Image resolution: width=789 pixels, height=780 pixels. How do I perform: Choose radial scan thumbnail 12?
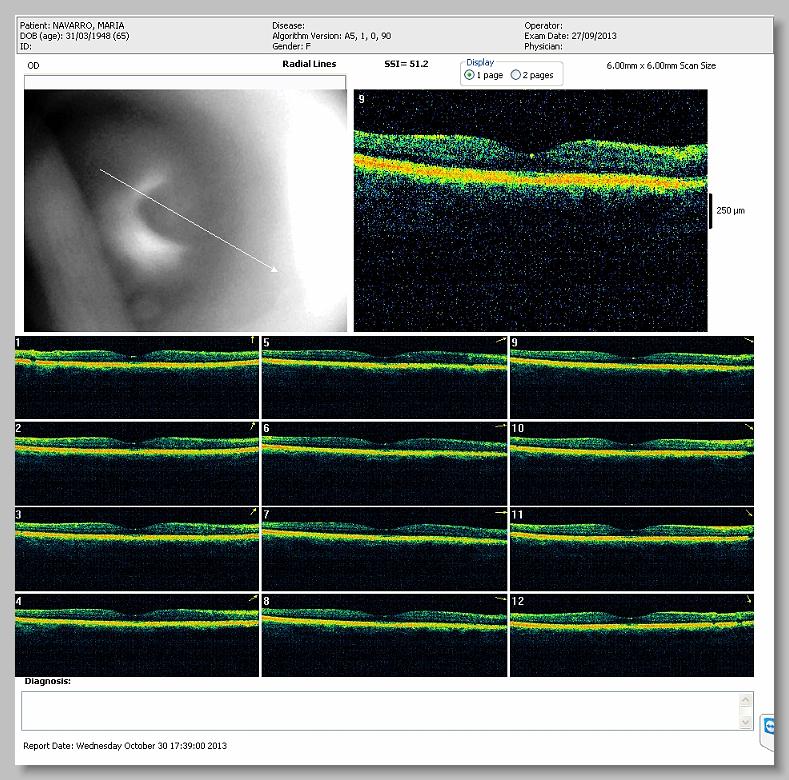point(632,635)
